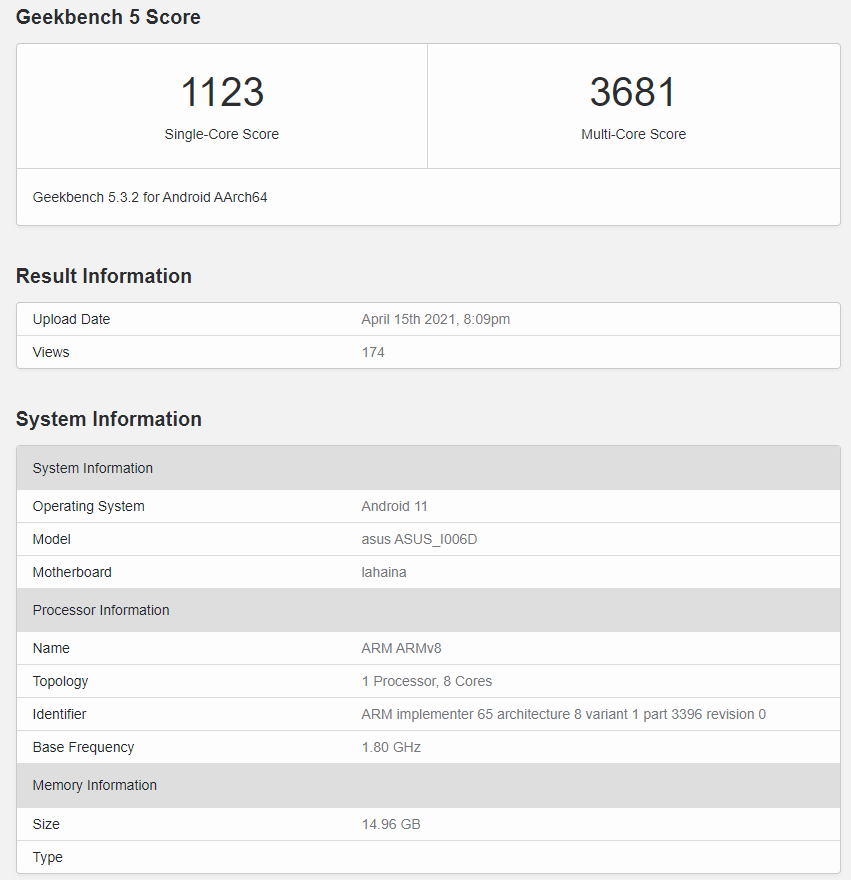Click the Views count 174
Screen dimensions: 851x880
(373, 352)
